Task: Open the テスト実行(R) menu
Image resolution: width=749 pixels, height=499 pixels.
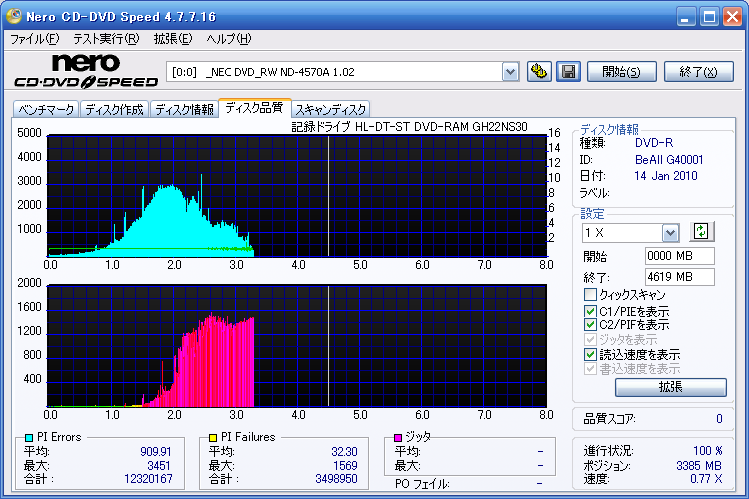Action: pos(106,39)
